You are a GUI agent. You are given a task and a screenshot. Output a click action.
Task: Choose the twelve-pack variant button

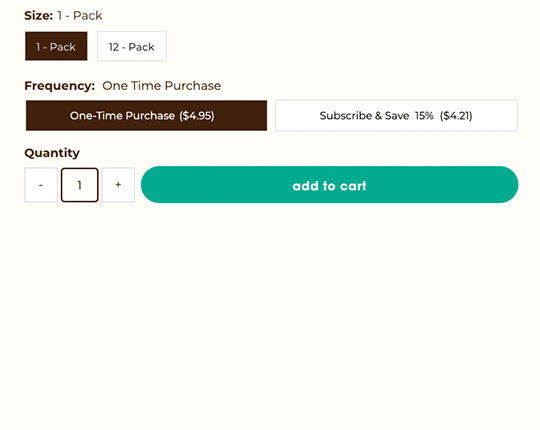pyautogui.click(x=132, y=46)
